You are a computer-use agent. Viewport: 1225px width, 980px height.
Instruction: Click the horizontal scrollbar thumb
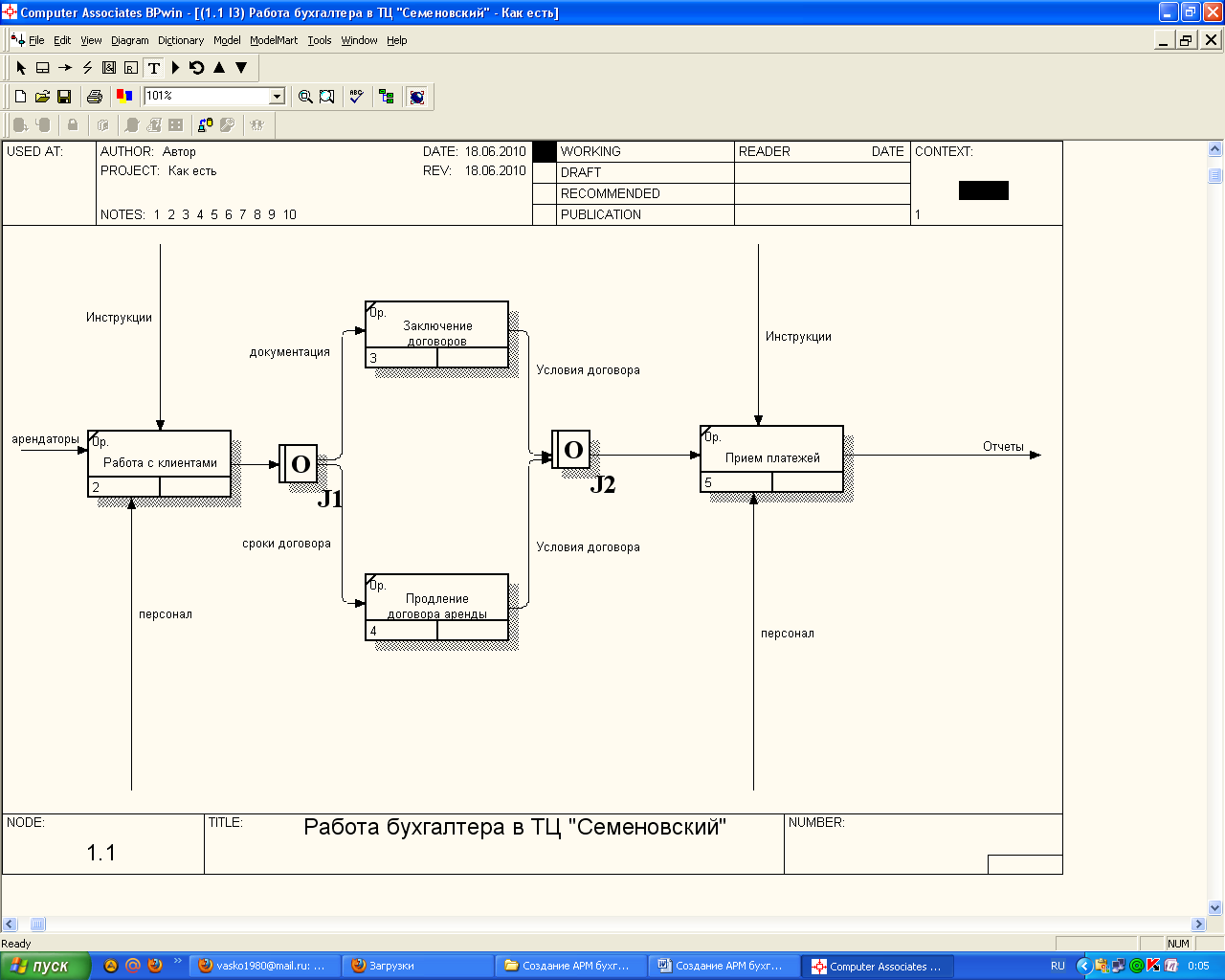[38, 924]
